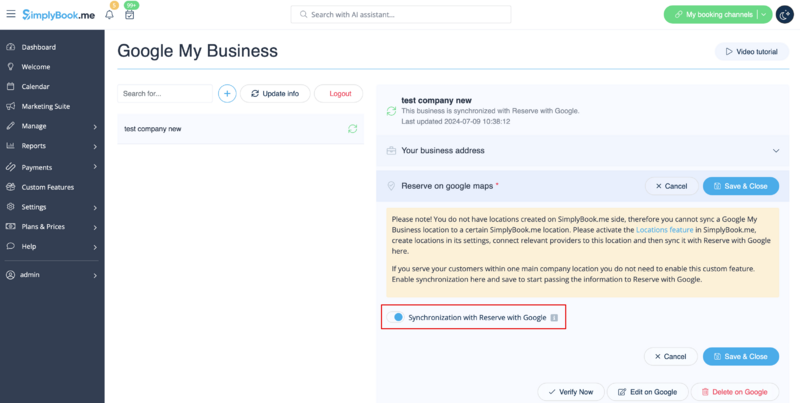
Task: Click the Custom Features gift icon
Action: (x=10, y=187)
